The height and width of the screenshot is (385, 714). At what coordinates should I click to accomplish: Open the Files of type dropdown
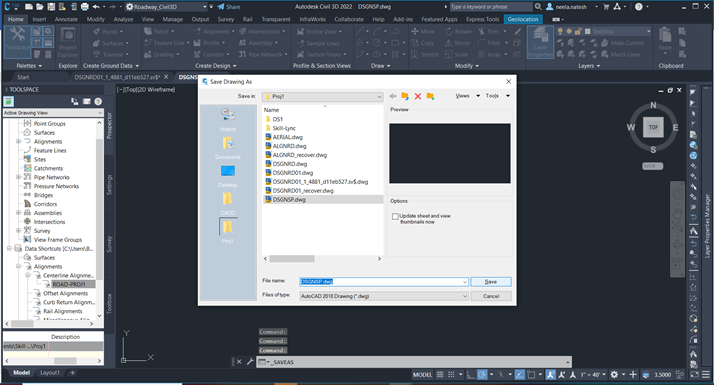tap(384, 296)
